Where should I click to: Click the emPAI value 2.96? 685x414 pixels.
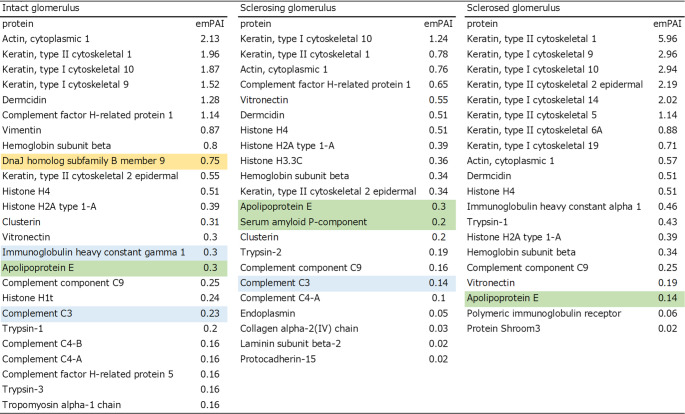coord(668,54)
